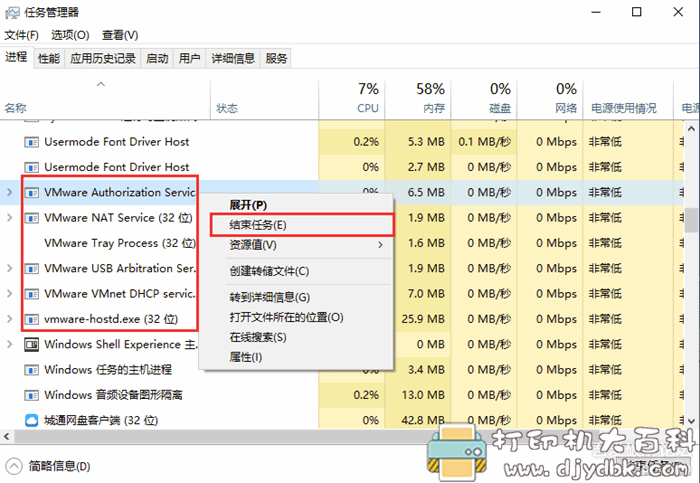Choose 在线搜索(S) in context menu
Image resolution: width=700 pixels, height=483 pixels.
click(296, 337)
